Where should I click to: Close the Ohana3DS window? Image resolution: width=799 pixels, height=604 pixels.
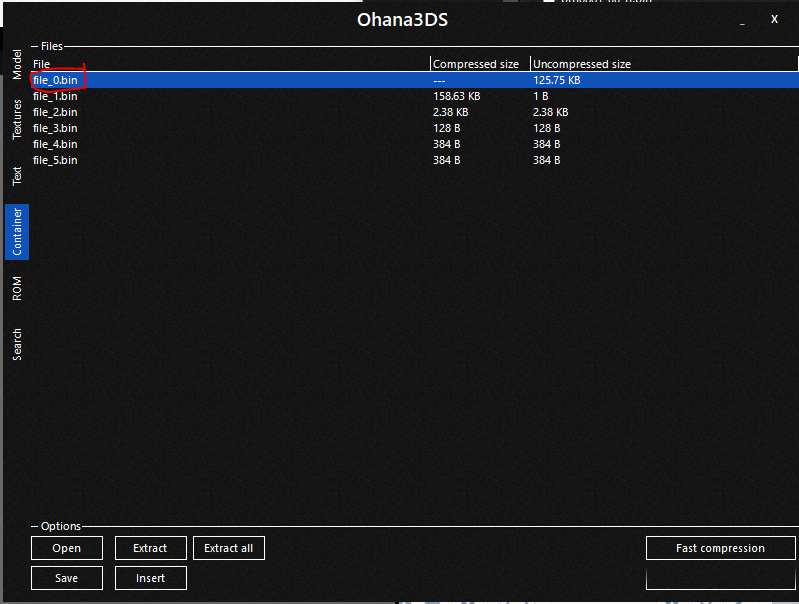pos(774,19)
